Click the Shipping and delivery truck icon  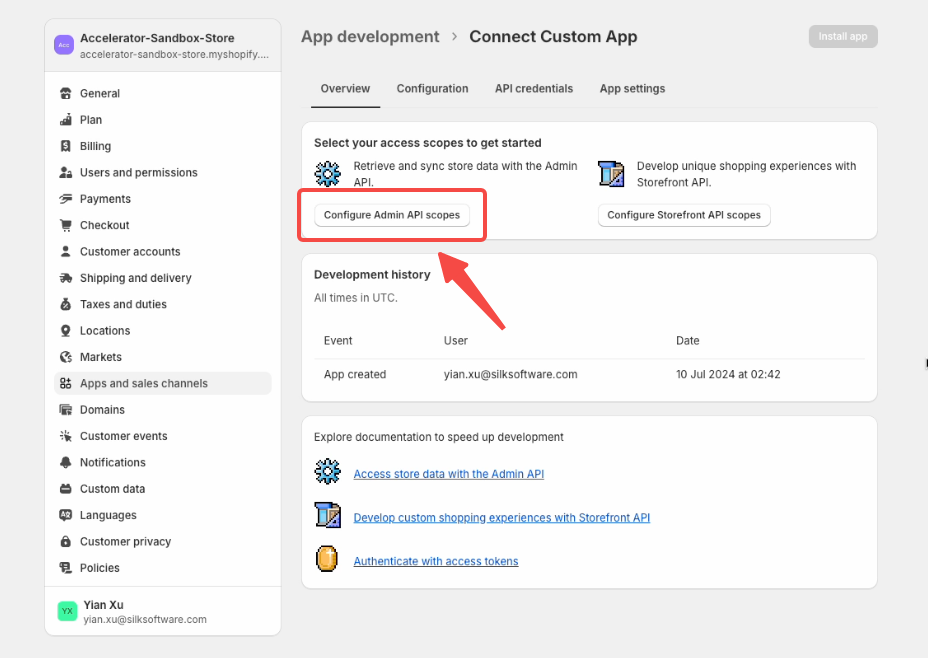66,278
